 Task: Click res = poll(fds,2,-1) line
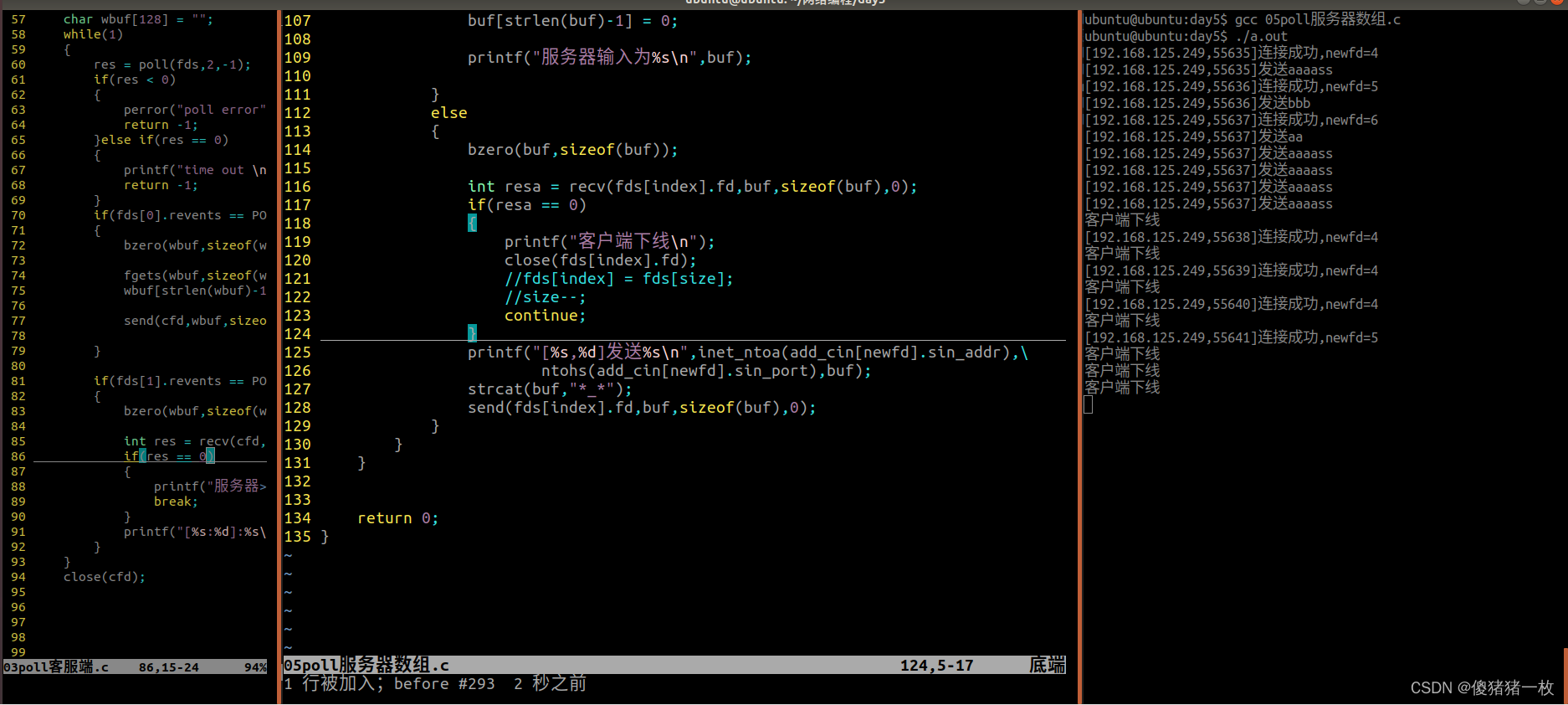[x=172, y=64]
